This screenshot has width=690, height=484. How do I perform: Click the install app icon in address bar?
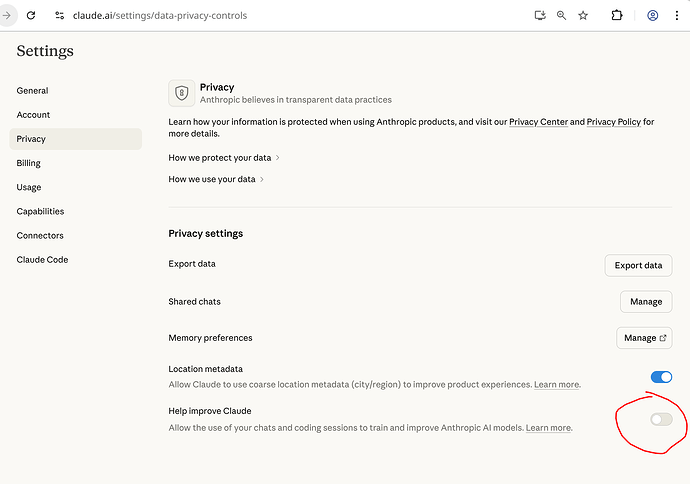coord(540,16)
